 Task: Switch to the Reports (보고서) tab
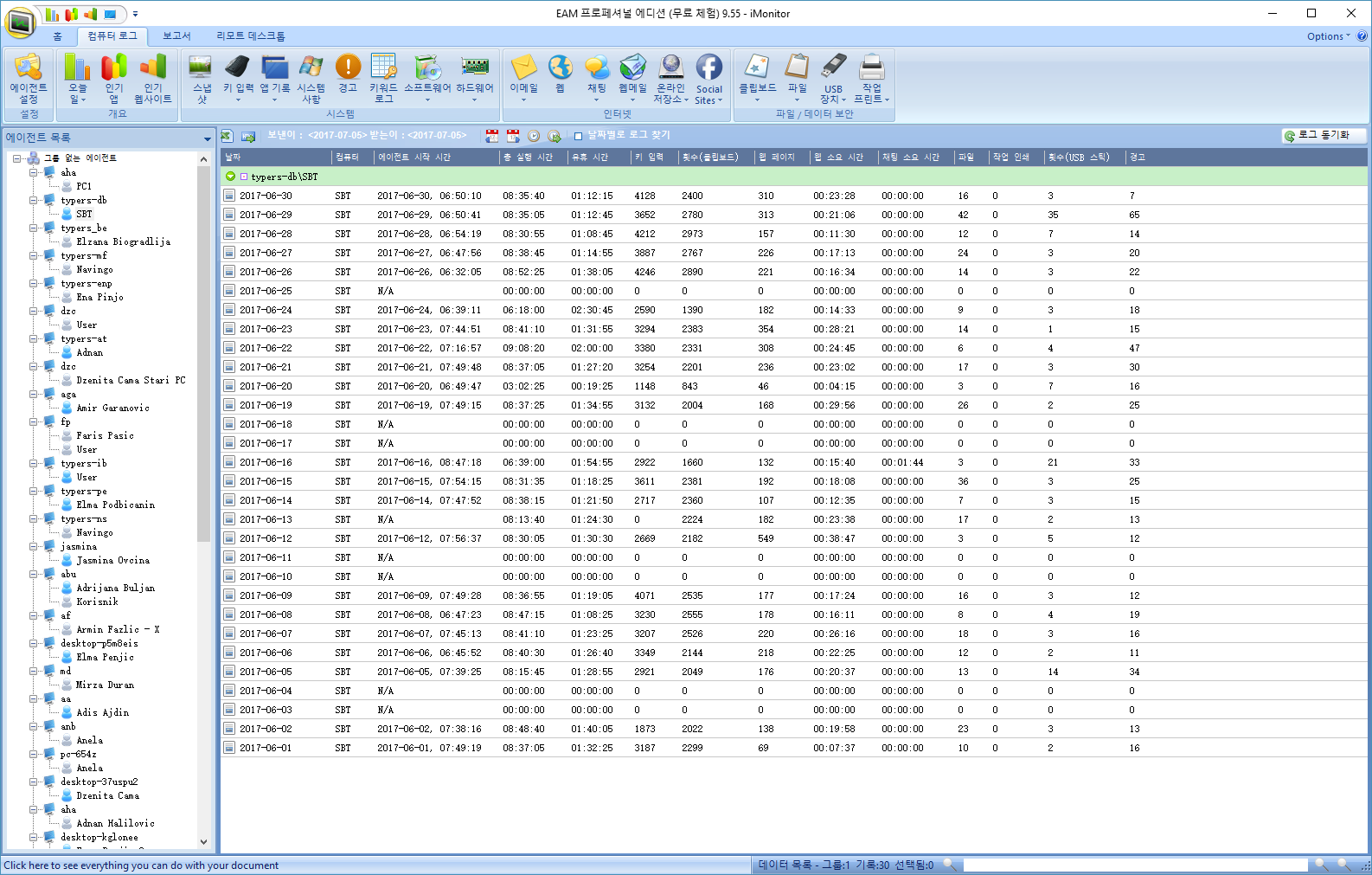pyautogui.click(x=176, y=36)
